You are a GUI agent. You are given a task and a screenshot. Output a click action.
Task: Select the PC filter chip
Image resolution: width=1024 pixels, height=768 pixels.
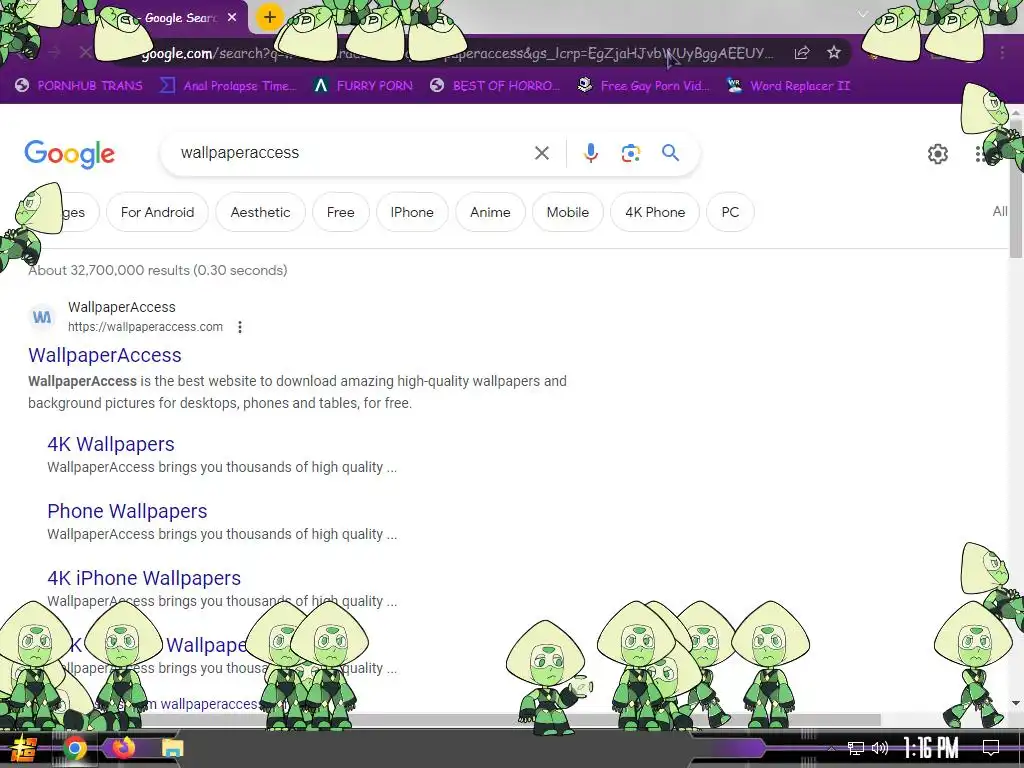tap(730, 212)
